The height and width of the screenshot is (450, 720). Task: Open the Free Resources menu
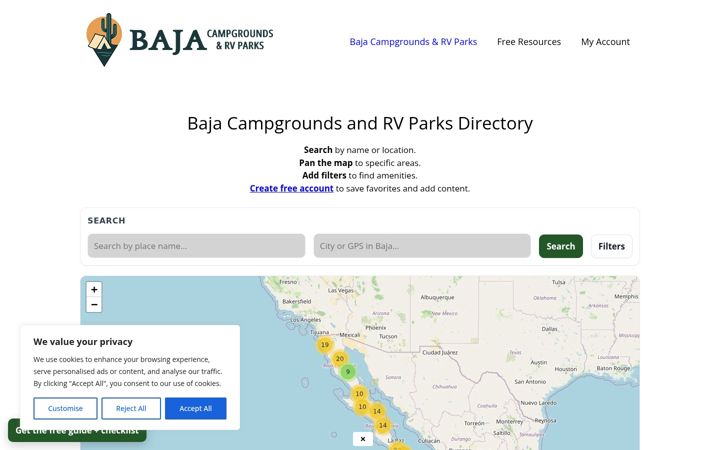(x=529, y=42)
